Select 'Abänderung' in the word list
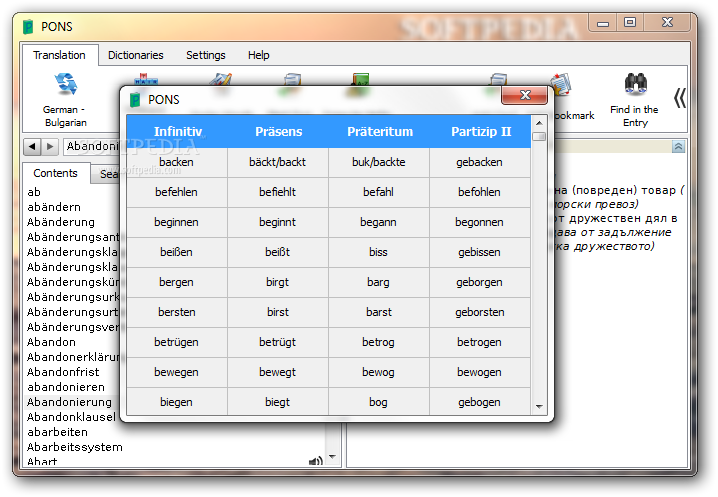 click(60, 222)
